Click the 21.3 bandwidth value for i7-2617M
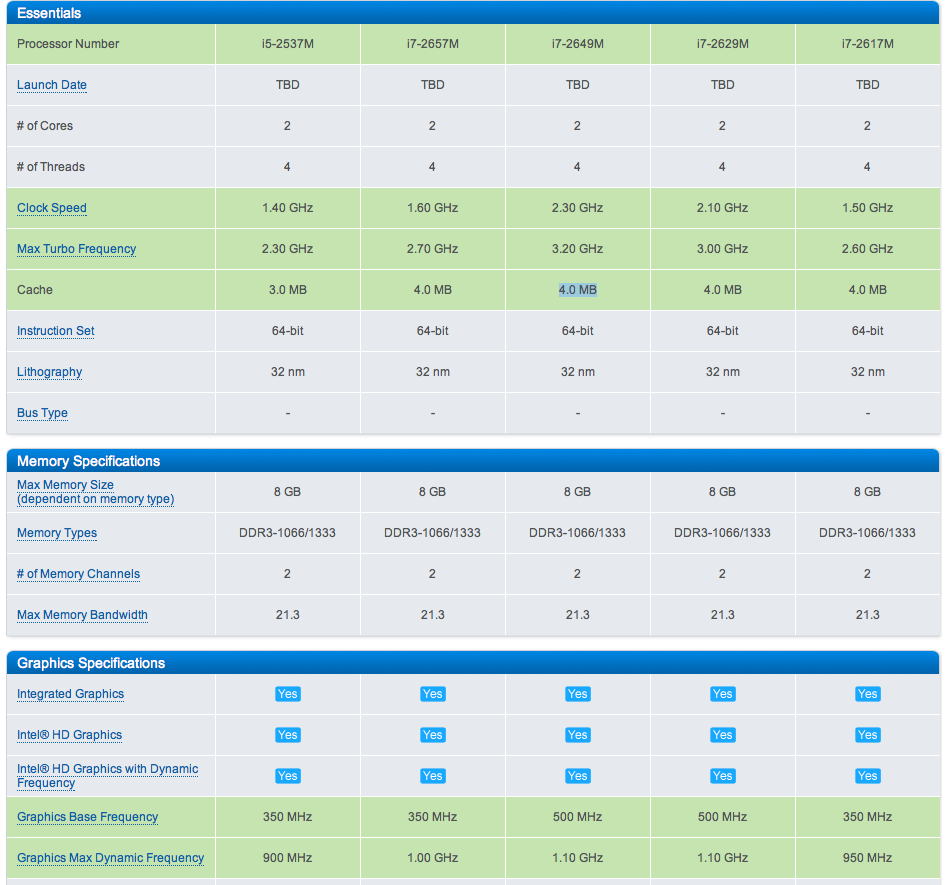Viewport: 949px width, 885px height. coord(867,615)
